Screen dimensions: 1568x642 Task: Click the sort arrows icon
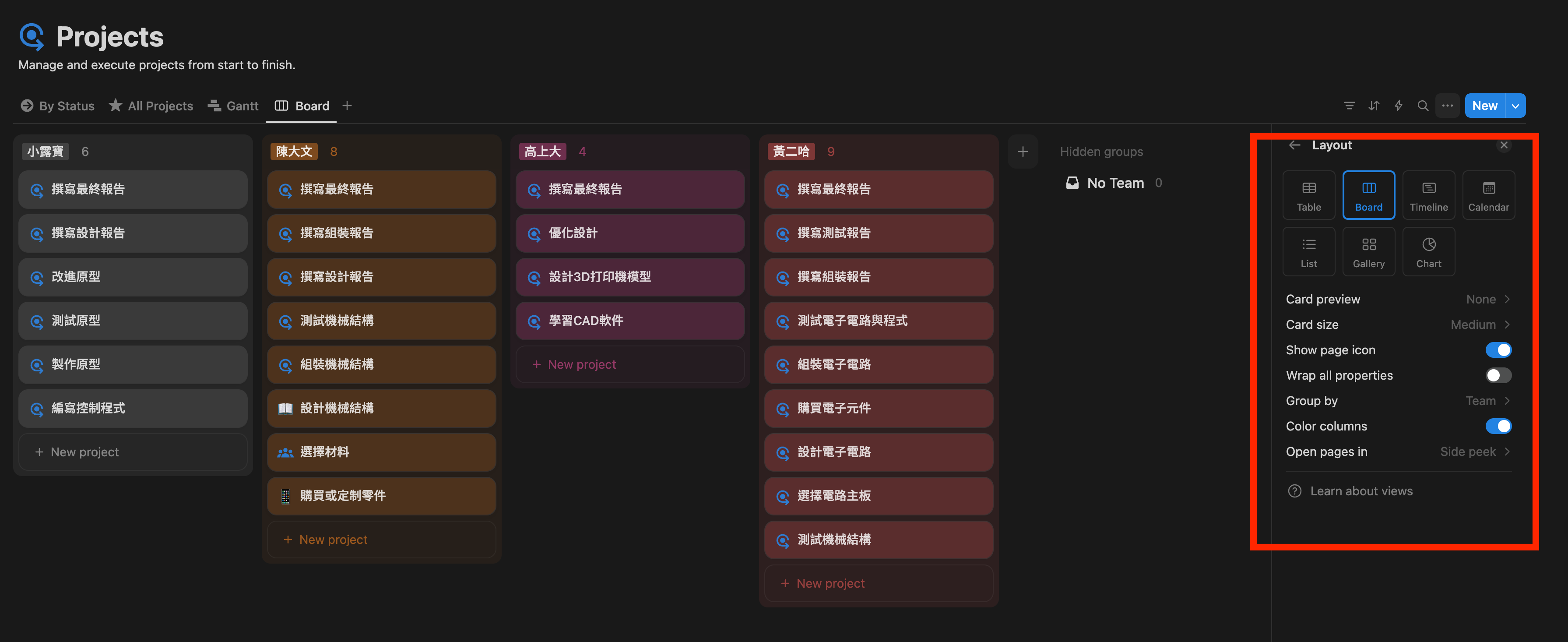point(1374,106)
